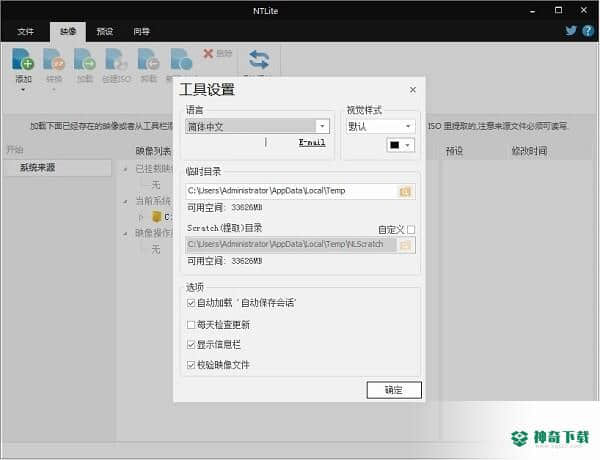This screenshot has width=600, height=460.
Task: Collapse the 已挂载映像 tree group
Action: [x=125, y=169]
